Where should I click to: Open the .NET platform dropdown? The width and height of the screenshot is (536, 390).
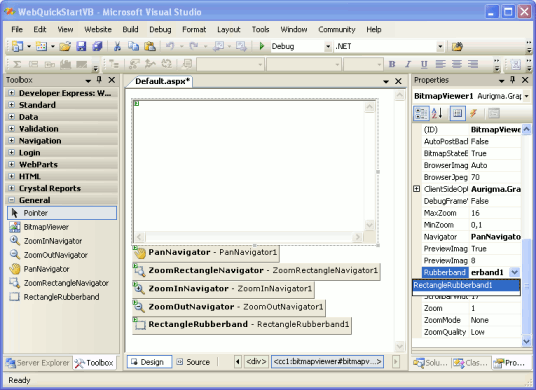point(440,46)
